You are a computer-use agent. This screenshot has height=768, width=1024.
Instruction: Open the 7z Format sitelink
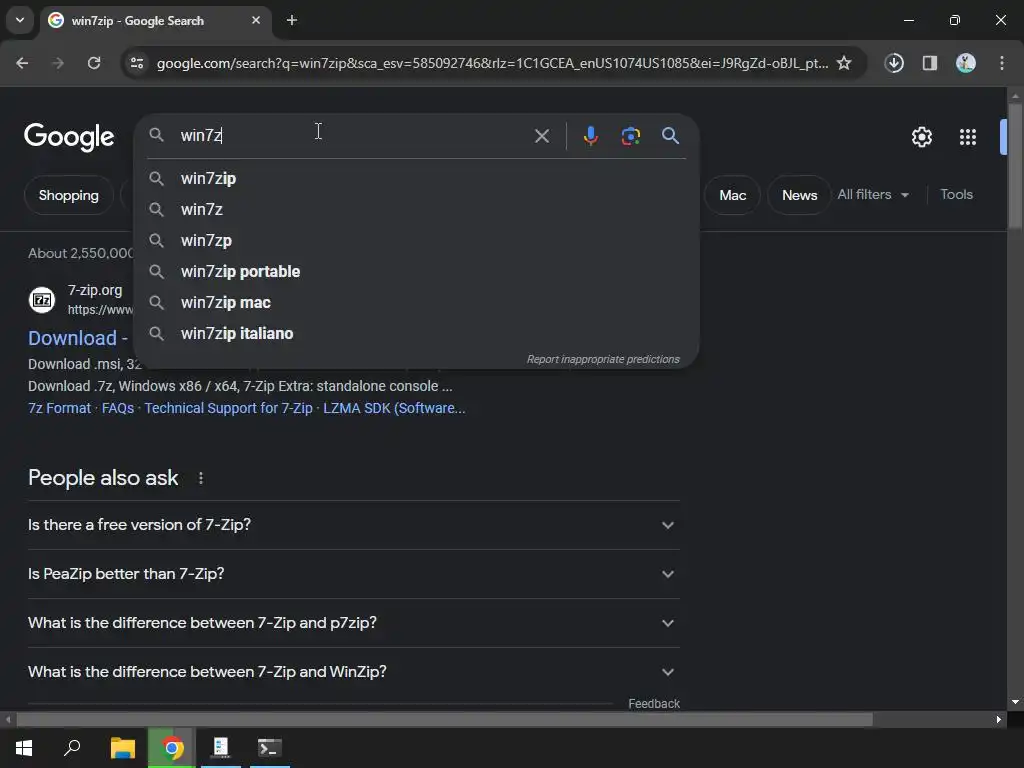59,408
